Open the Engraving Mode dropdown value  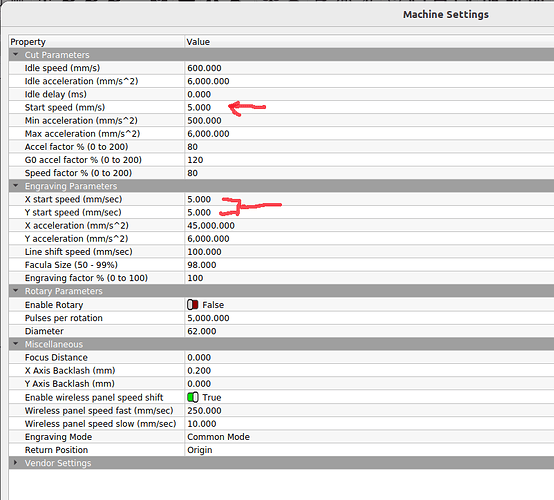(x=369, y=437)
